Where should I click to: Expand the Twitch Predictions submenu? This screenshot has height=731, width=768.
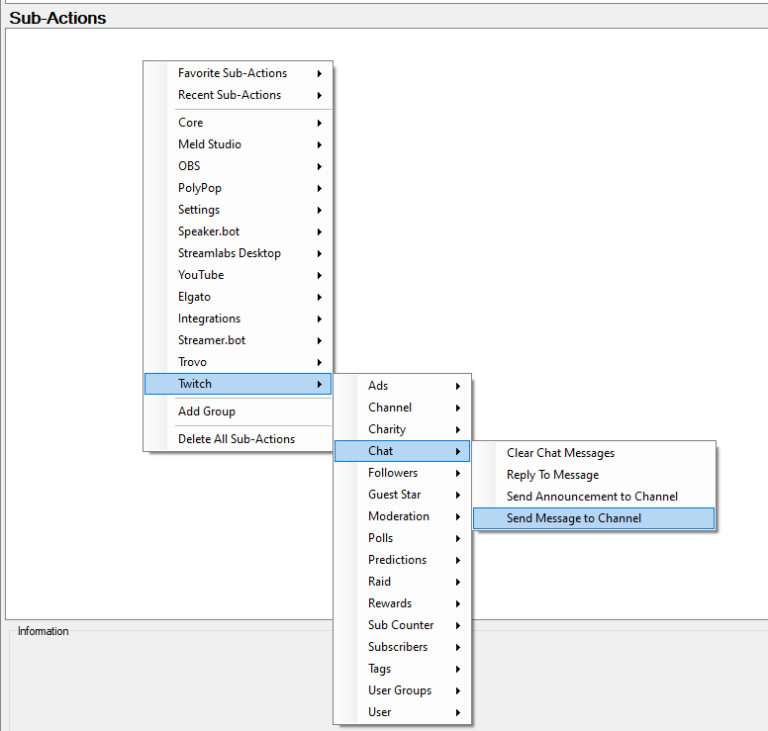397,560
